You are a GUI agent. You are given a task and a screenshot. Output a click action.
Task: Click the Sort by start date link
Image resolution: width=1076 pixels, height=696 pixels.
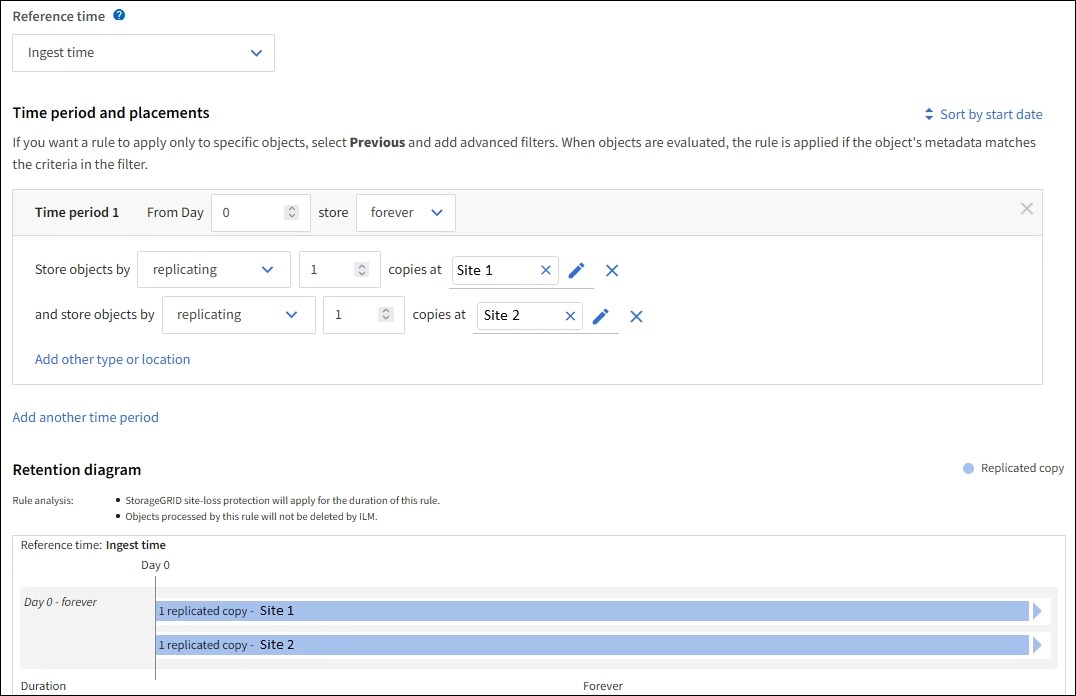pos(982,114)
